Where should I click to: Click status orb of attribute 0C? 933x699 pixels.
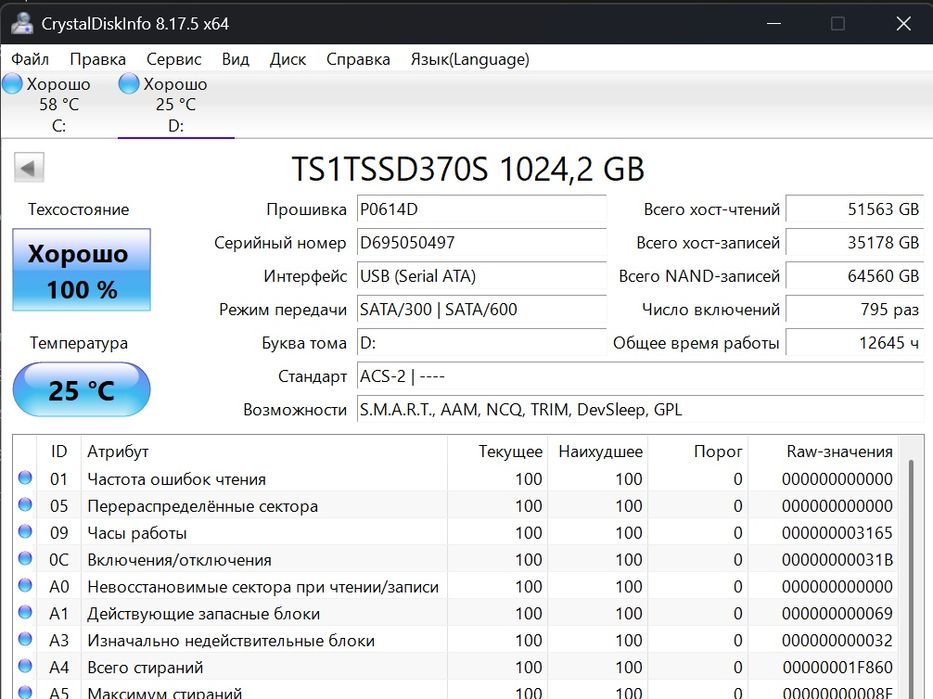pos(25,557)
